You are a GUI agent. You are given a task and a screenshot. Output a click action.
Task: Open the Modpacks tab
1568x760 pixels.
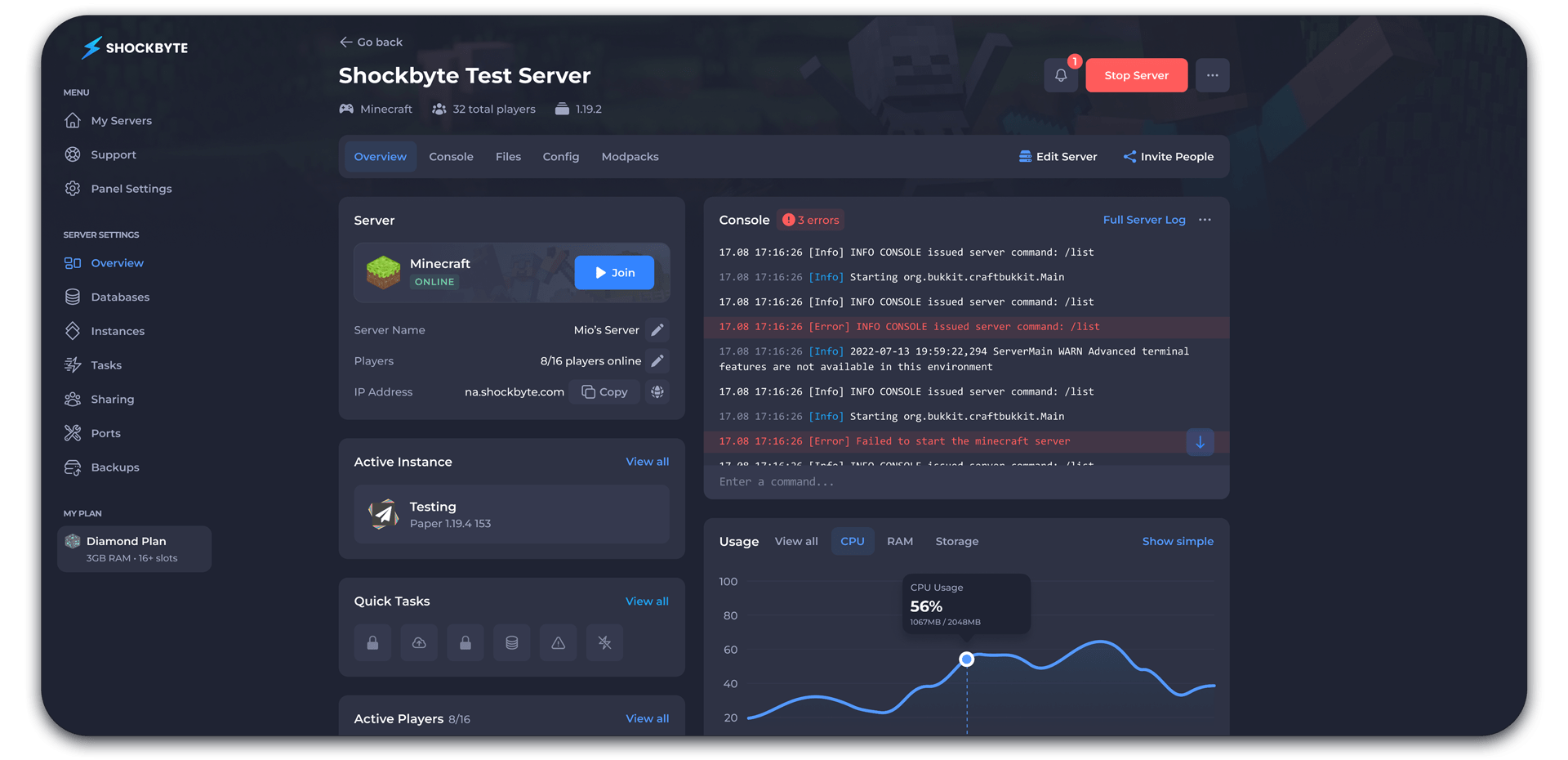(630, 157)
